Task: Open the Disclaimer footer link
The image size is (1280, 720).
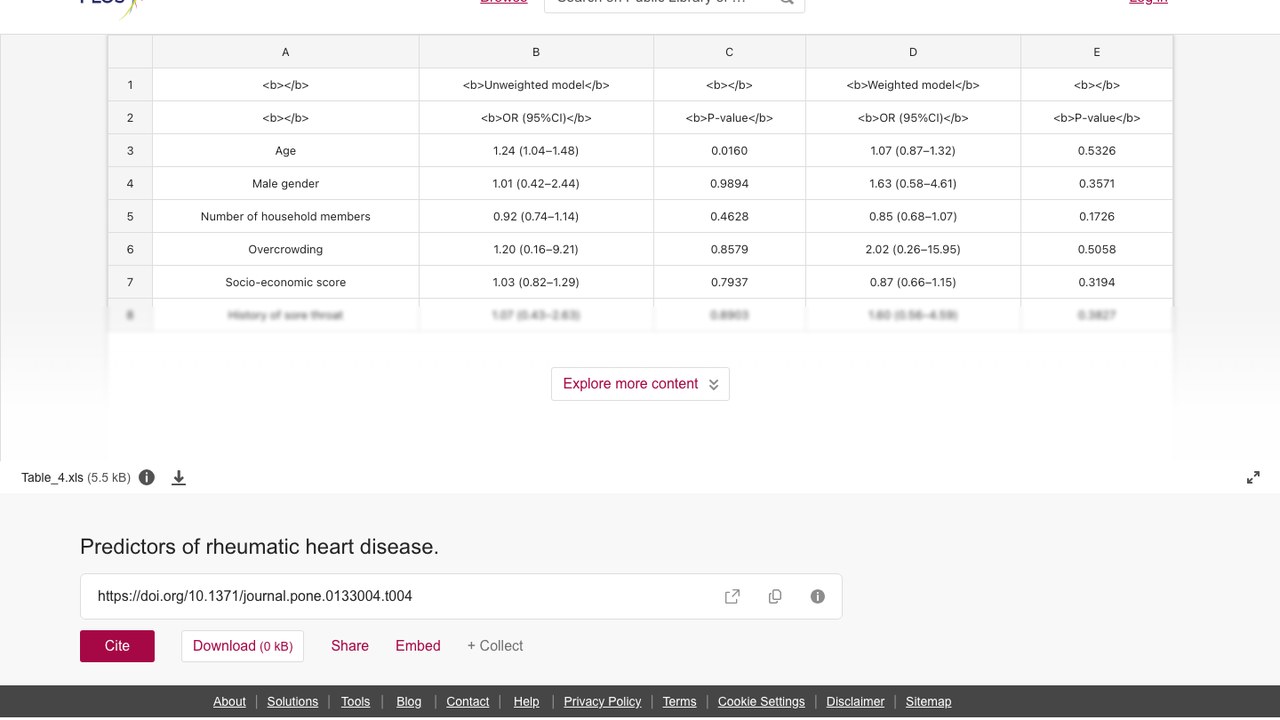Action: point(855,701)
